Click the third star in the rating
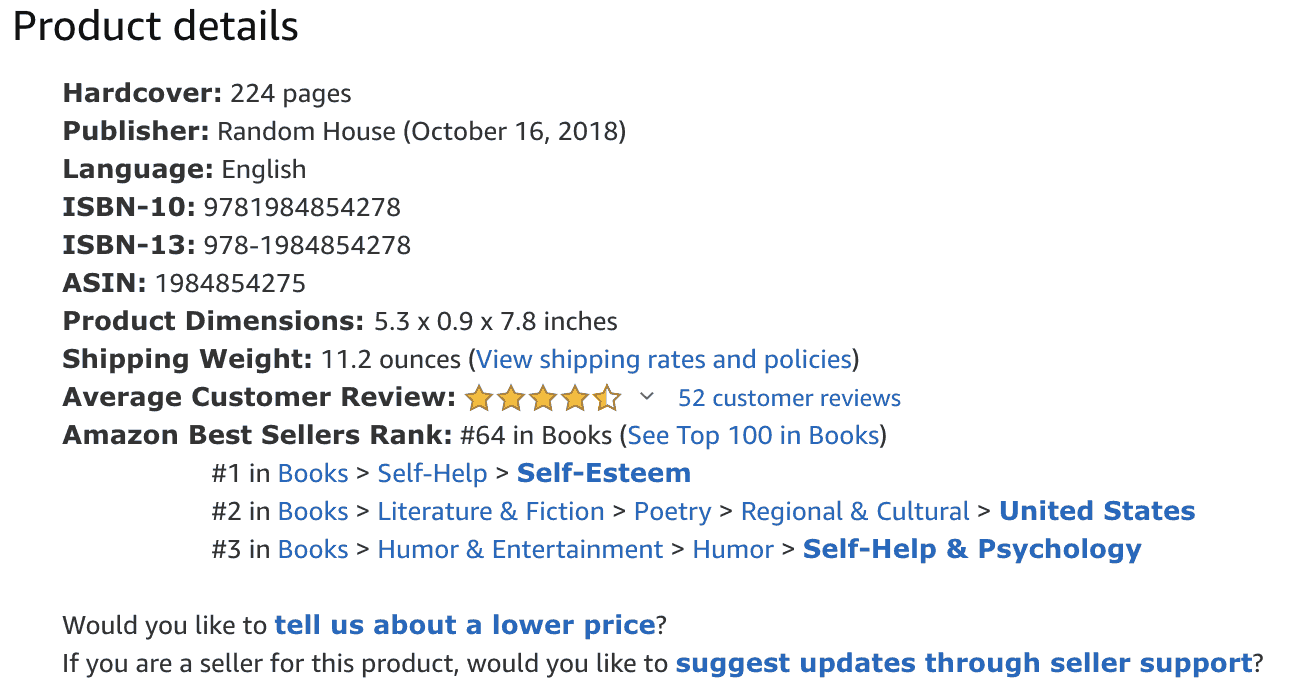 tap(541, 398)
